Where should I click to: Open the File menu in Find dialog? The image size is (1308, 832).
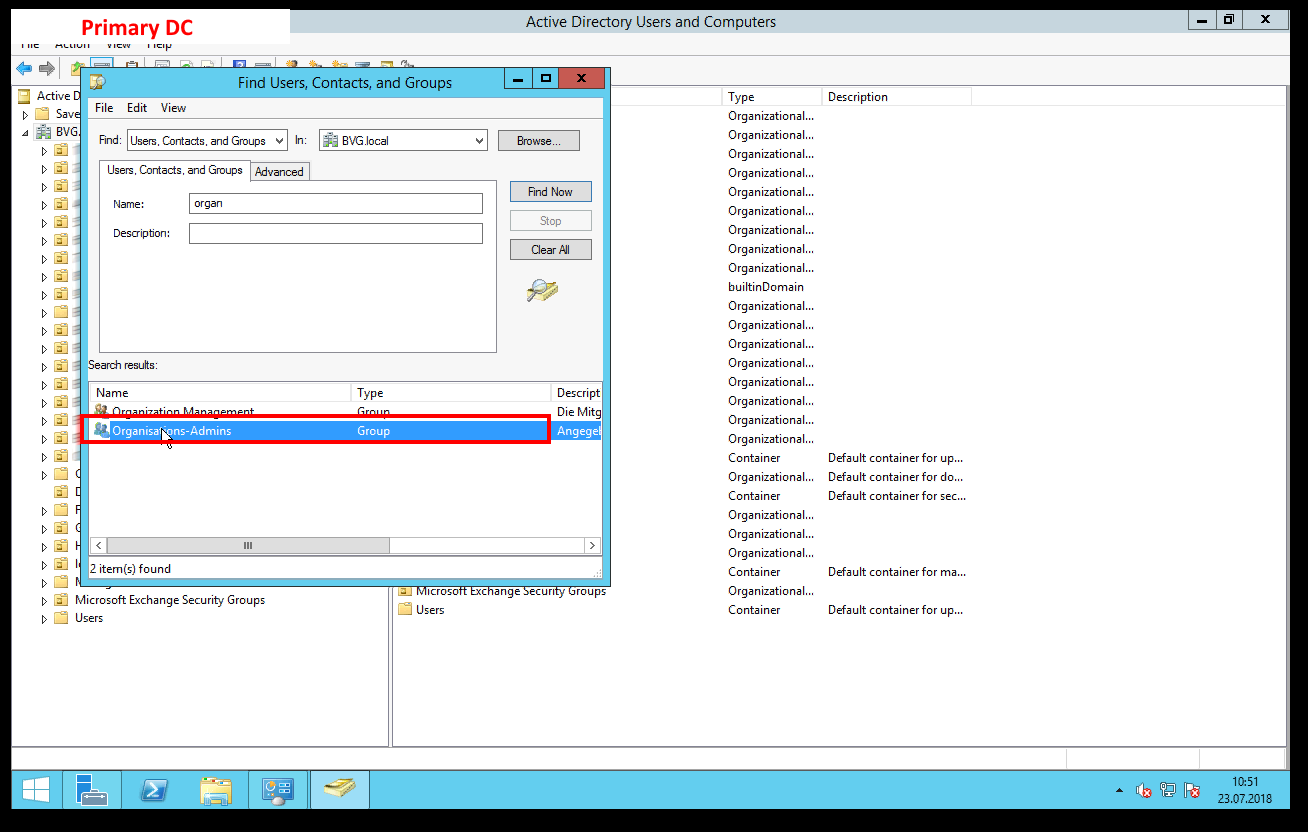tap(104, 108)
